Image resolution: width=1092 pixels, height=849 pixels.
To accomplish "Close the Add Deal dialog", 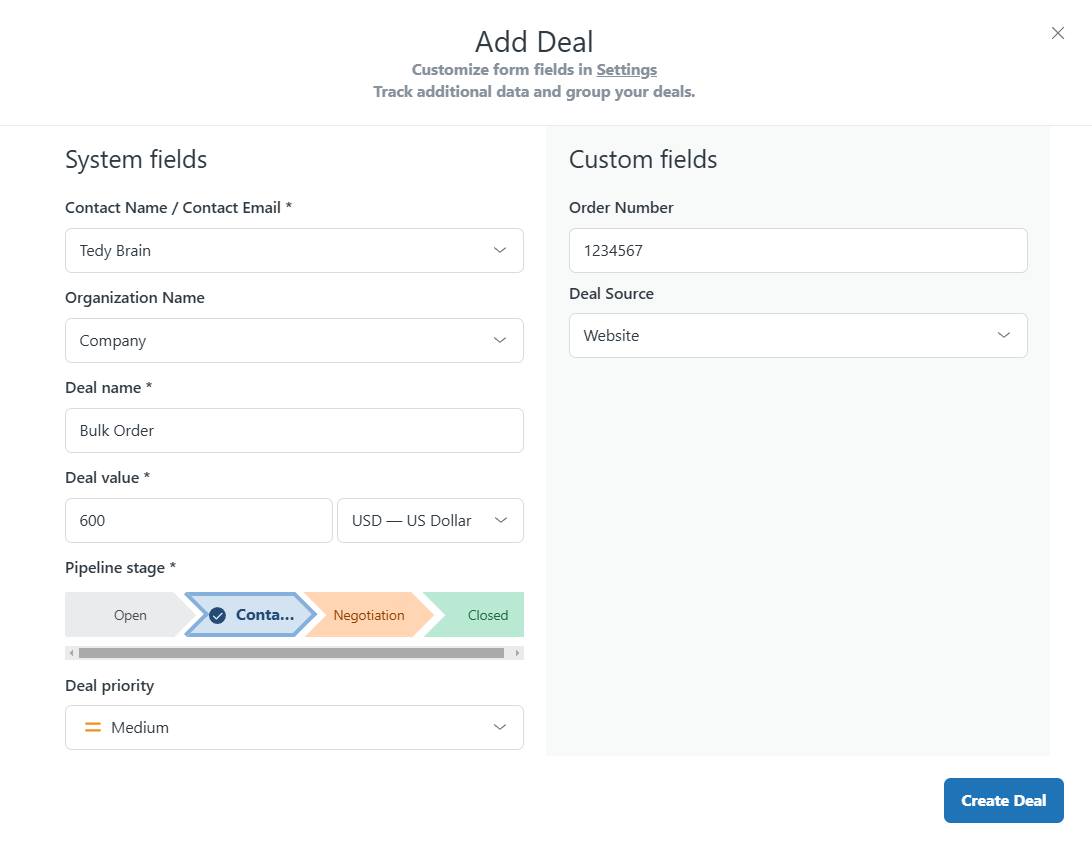I will 1057,33.
